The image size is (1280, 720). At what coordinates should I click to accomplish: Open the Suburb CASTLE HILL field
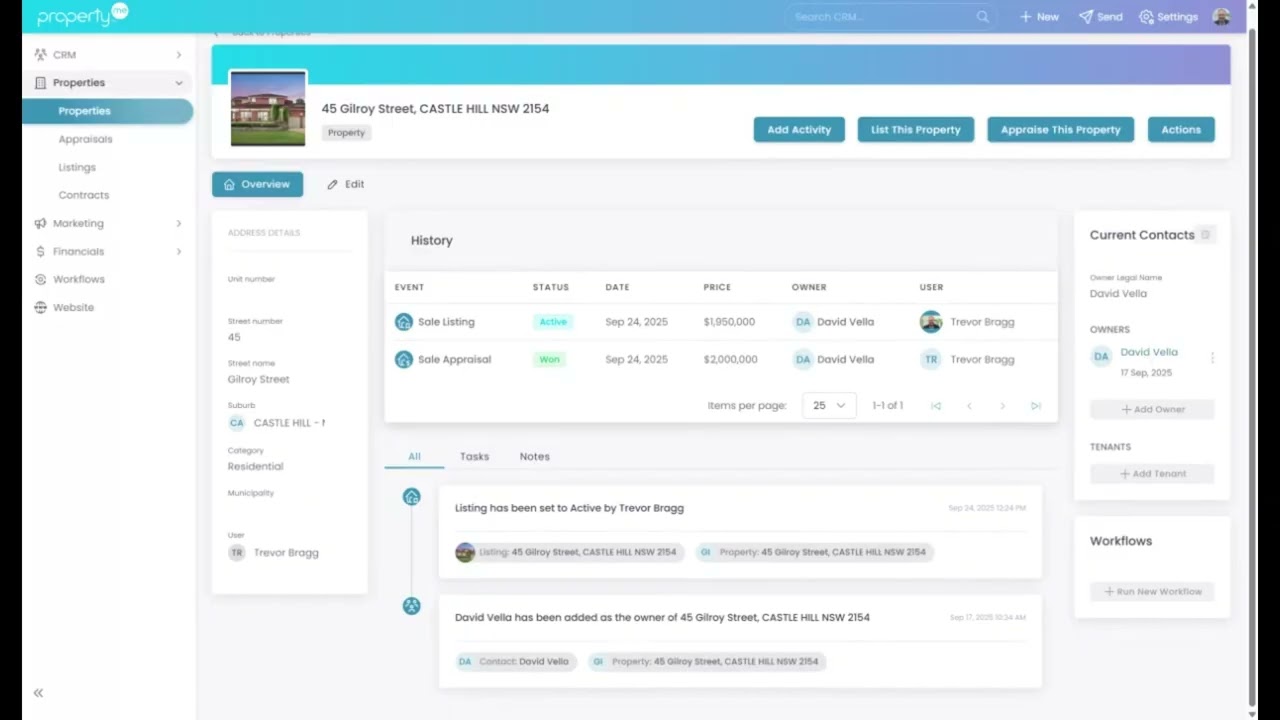click(277, 423)
